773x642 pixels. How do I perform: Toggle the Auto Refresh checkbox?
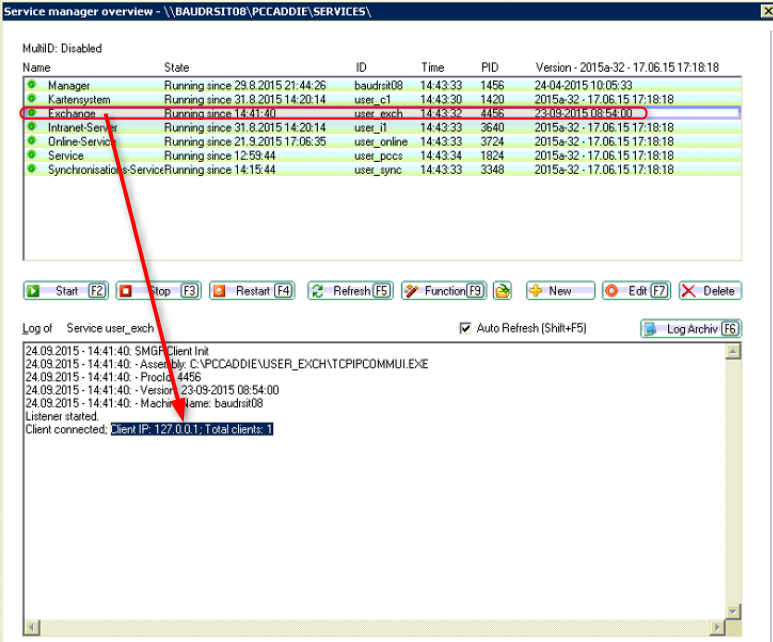(464, 328)
